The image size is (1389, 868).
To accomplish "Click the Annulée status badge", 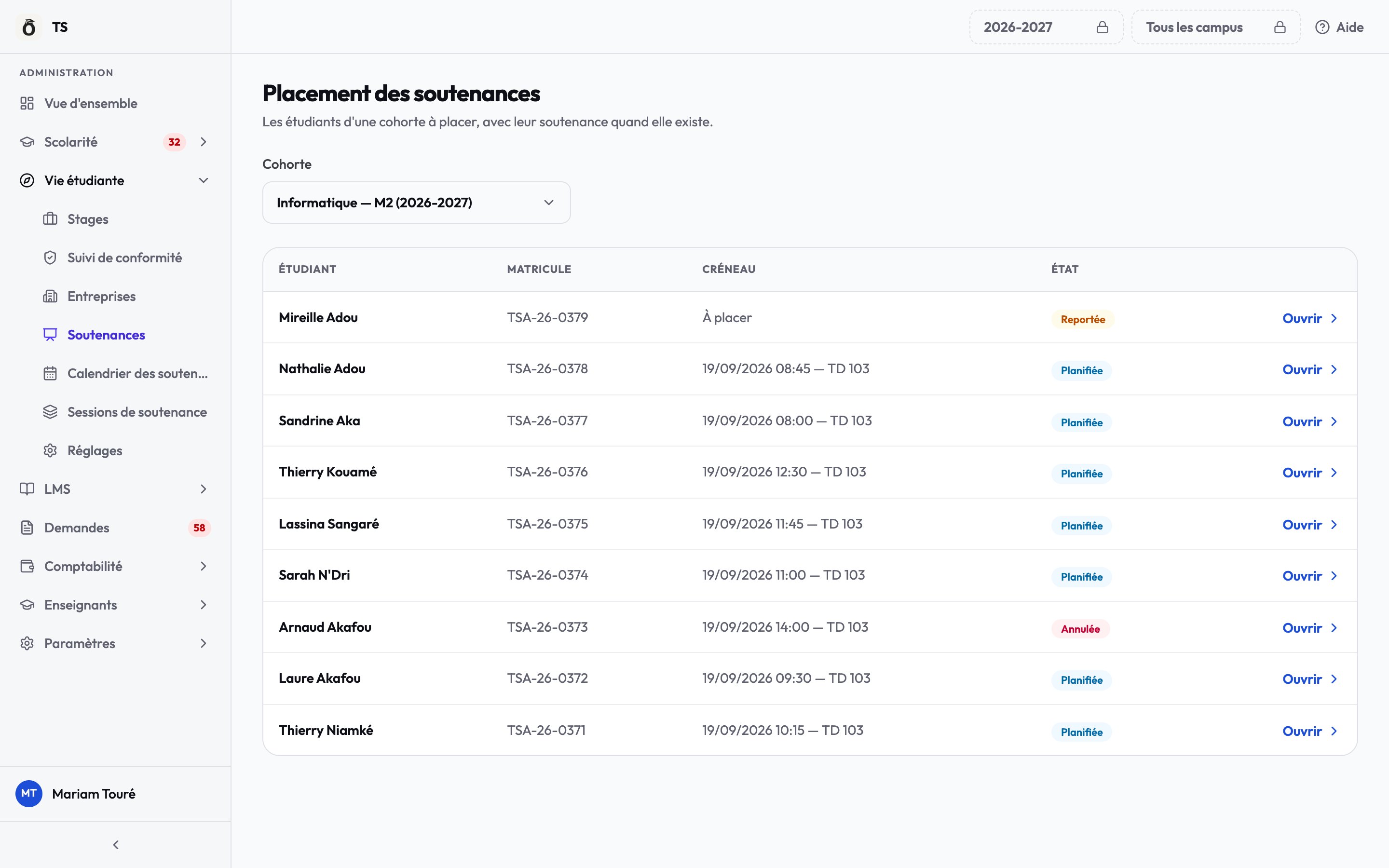I will pos(1080,629).
